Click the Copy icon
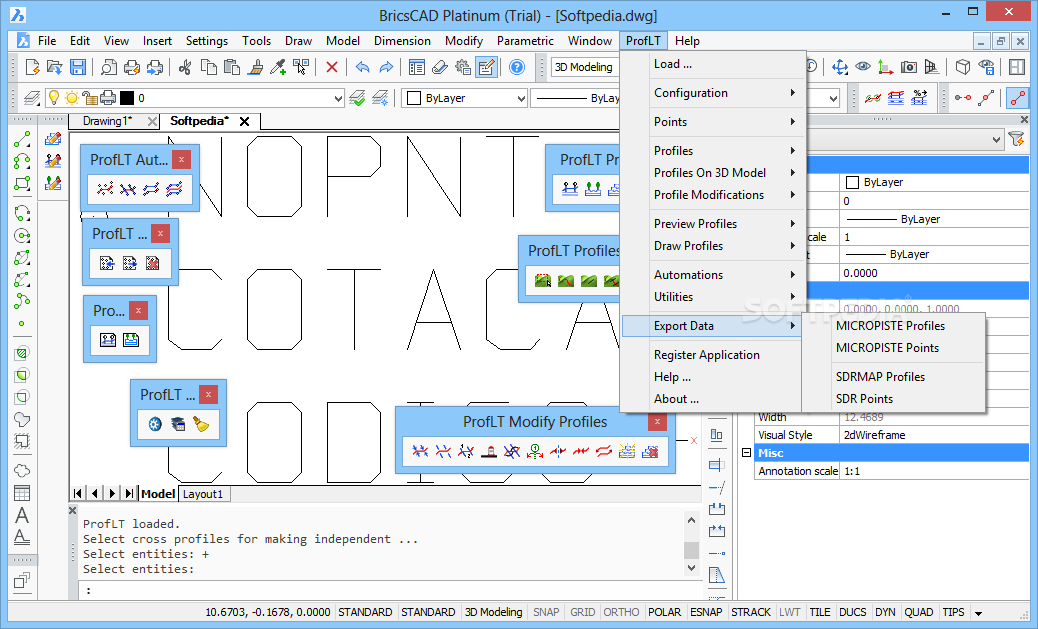The image size is (1038, 629). [209, 67]
